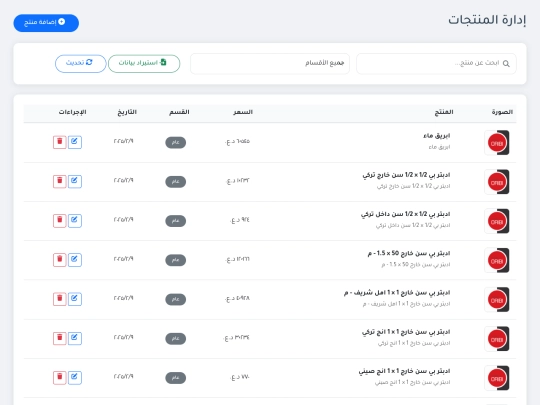Click the date in ابريق ماء row

coord(123,141)
